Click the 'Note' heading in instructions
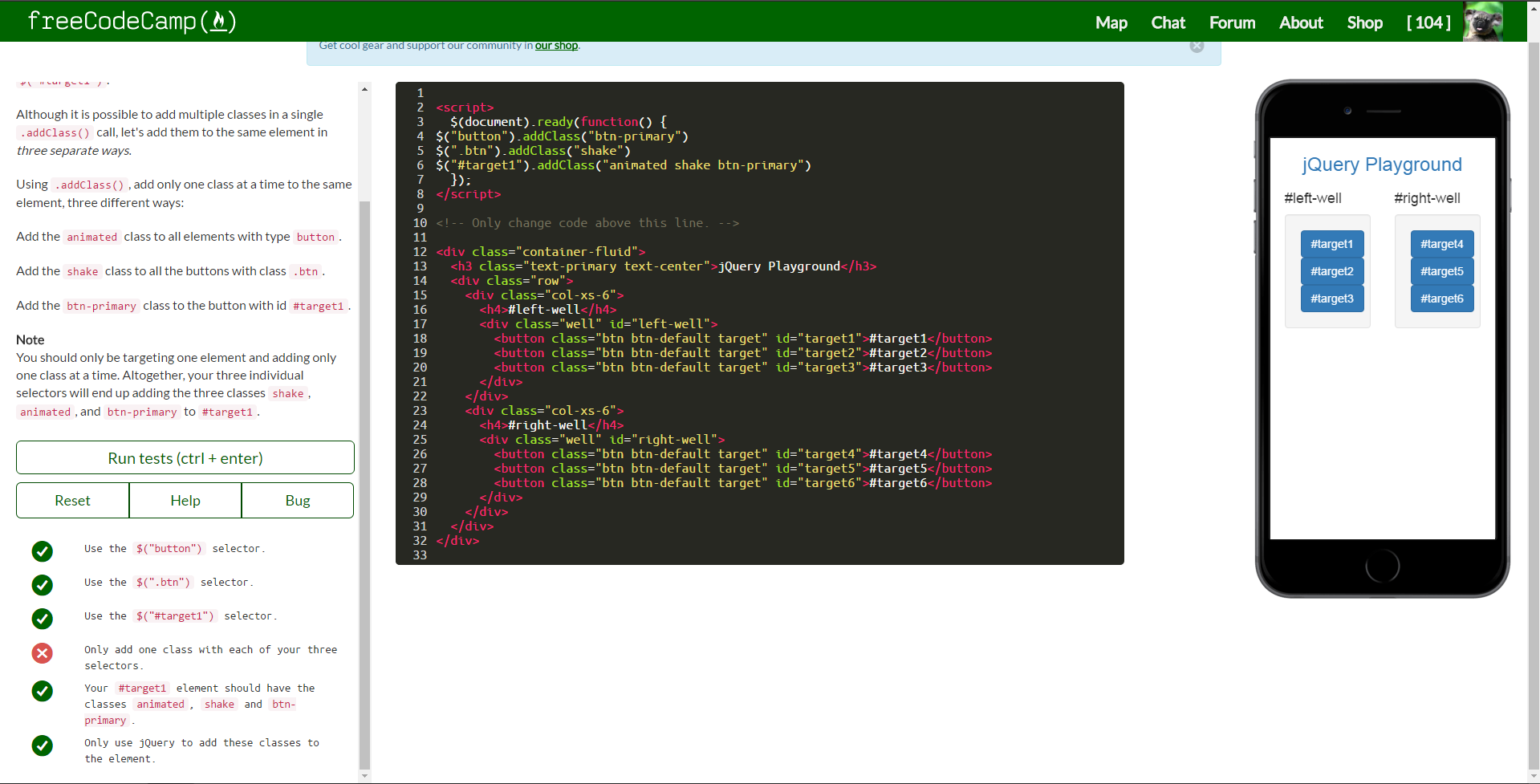Image resolution: width=1540 pixels, height=784 pixels. pos(30,339)
